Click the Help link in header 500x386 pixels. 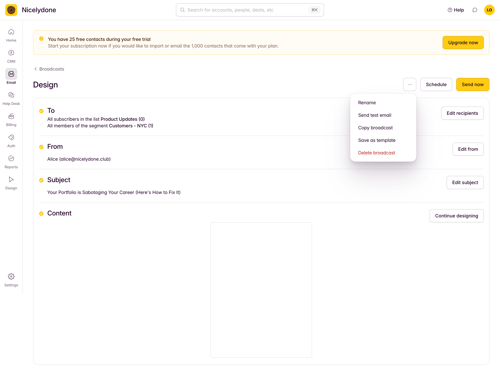click(x=456, y=10)
